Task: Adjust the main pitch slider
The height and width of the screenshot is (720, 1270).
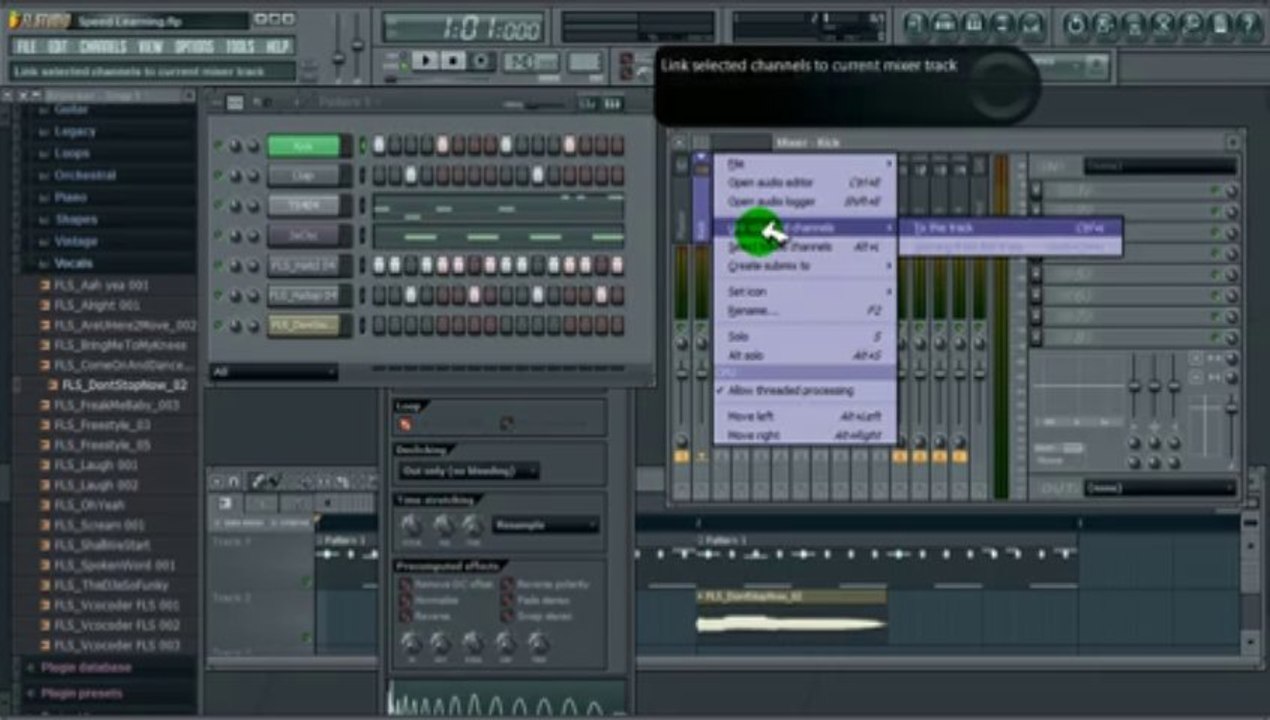Action: click(x=356, y=42)
